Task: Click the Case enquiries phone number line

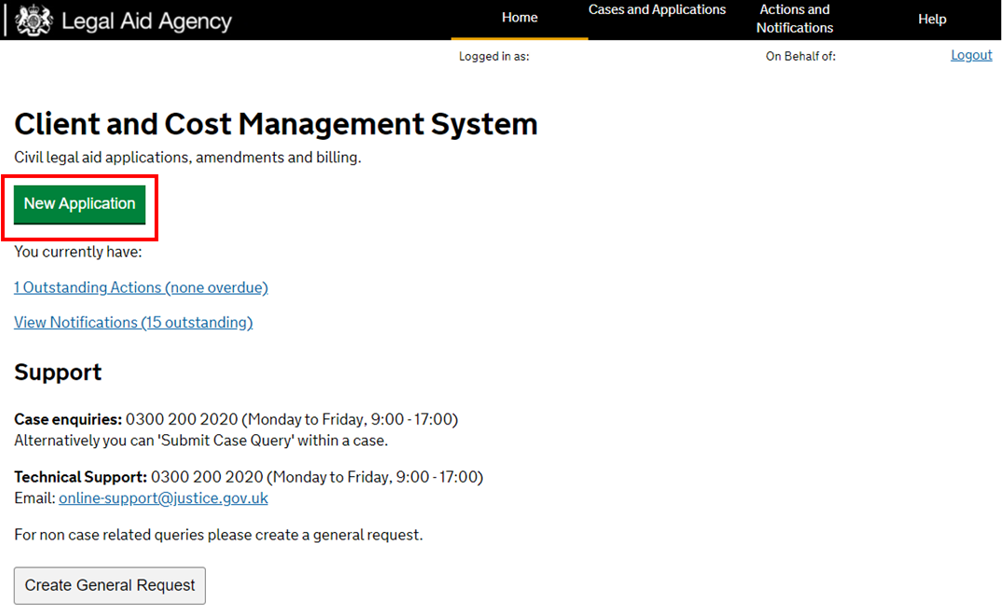Action: (236, 420)
